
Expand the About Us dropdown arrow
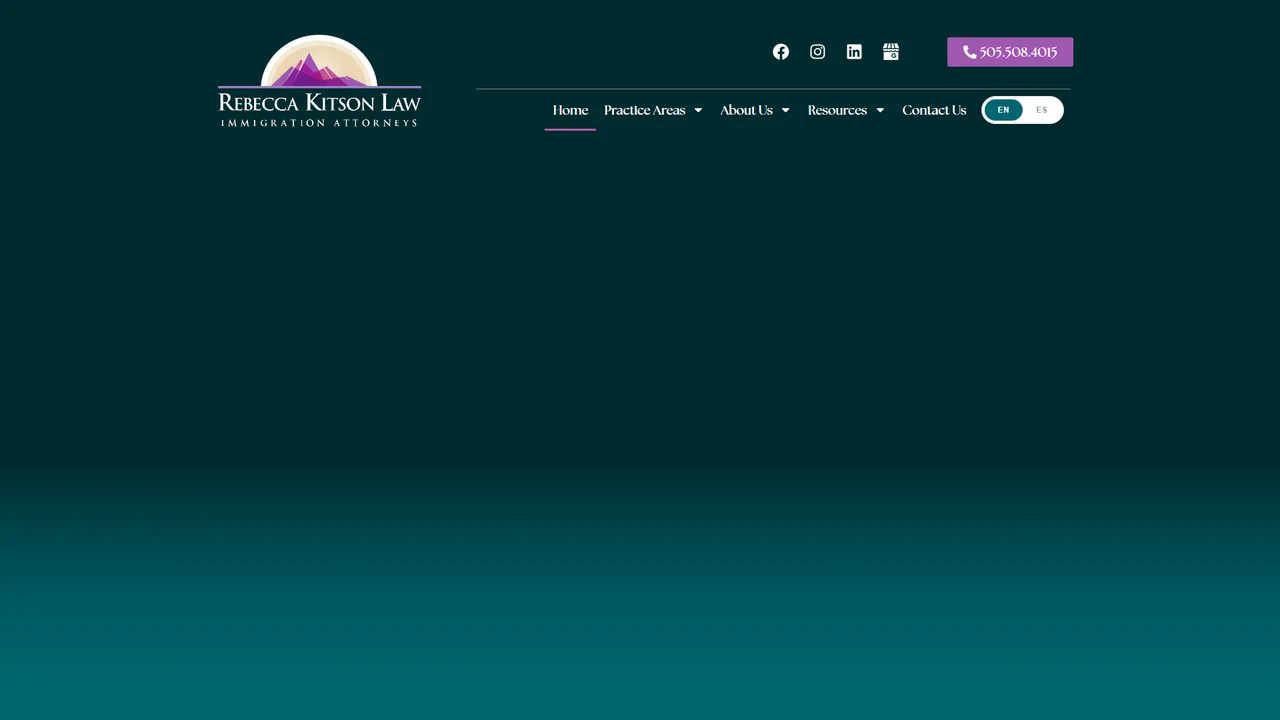click(785, 110)
